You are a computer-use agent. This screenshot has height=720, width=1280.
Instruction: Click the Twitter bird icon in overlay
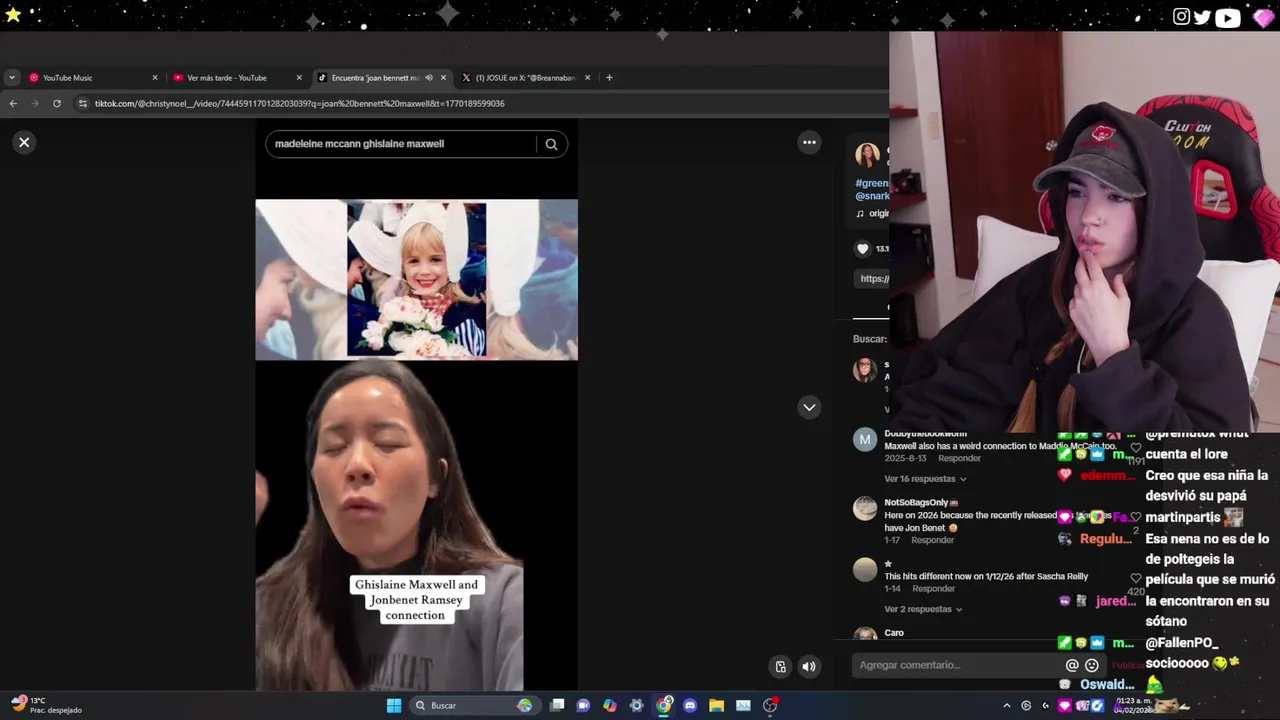tap(1202, 16)
